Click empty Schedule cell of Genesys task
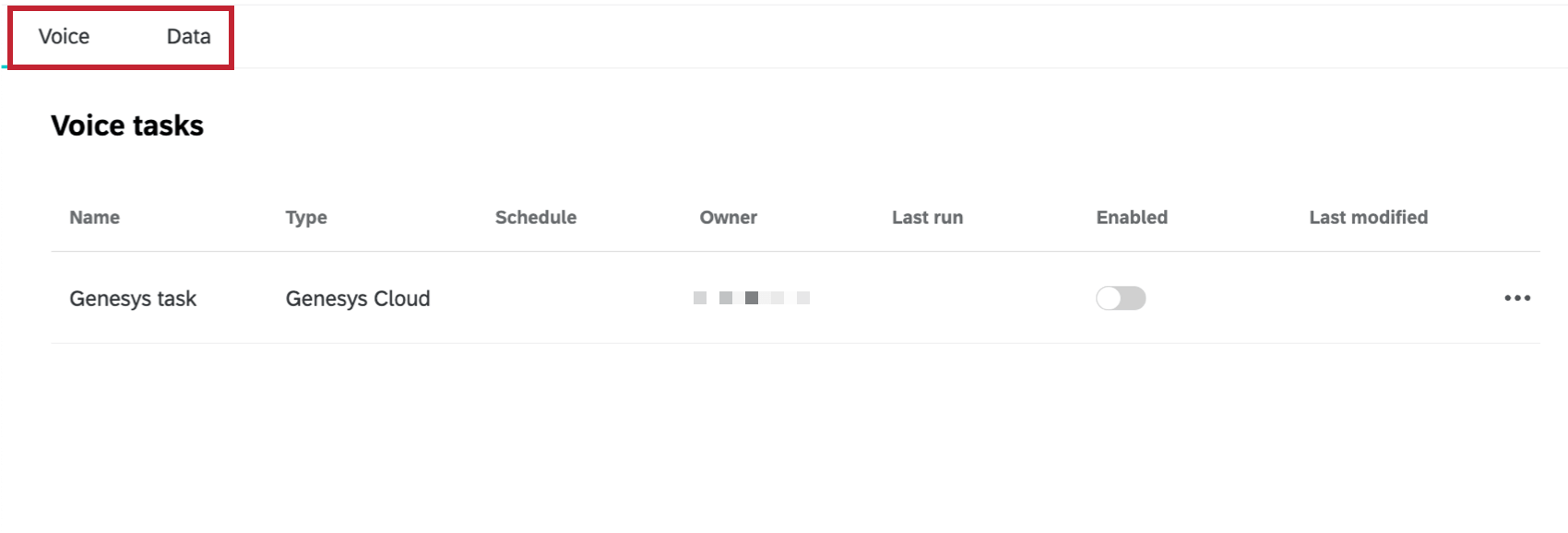Image resolution: width=1568 pixels, height=533 pixels. 553,298
